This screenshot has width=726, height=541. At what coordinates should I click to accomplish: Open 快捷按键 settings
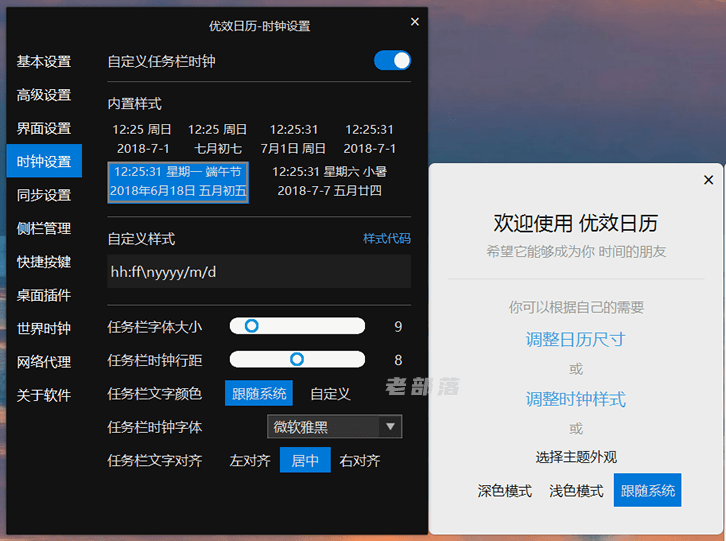44,262
